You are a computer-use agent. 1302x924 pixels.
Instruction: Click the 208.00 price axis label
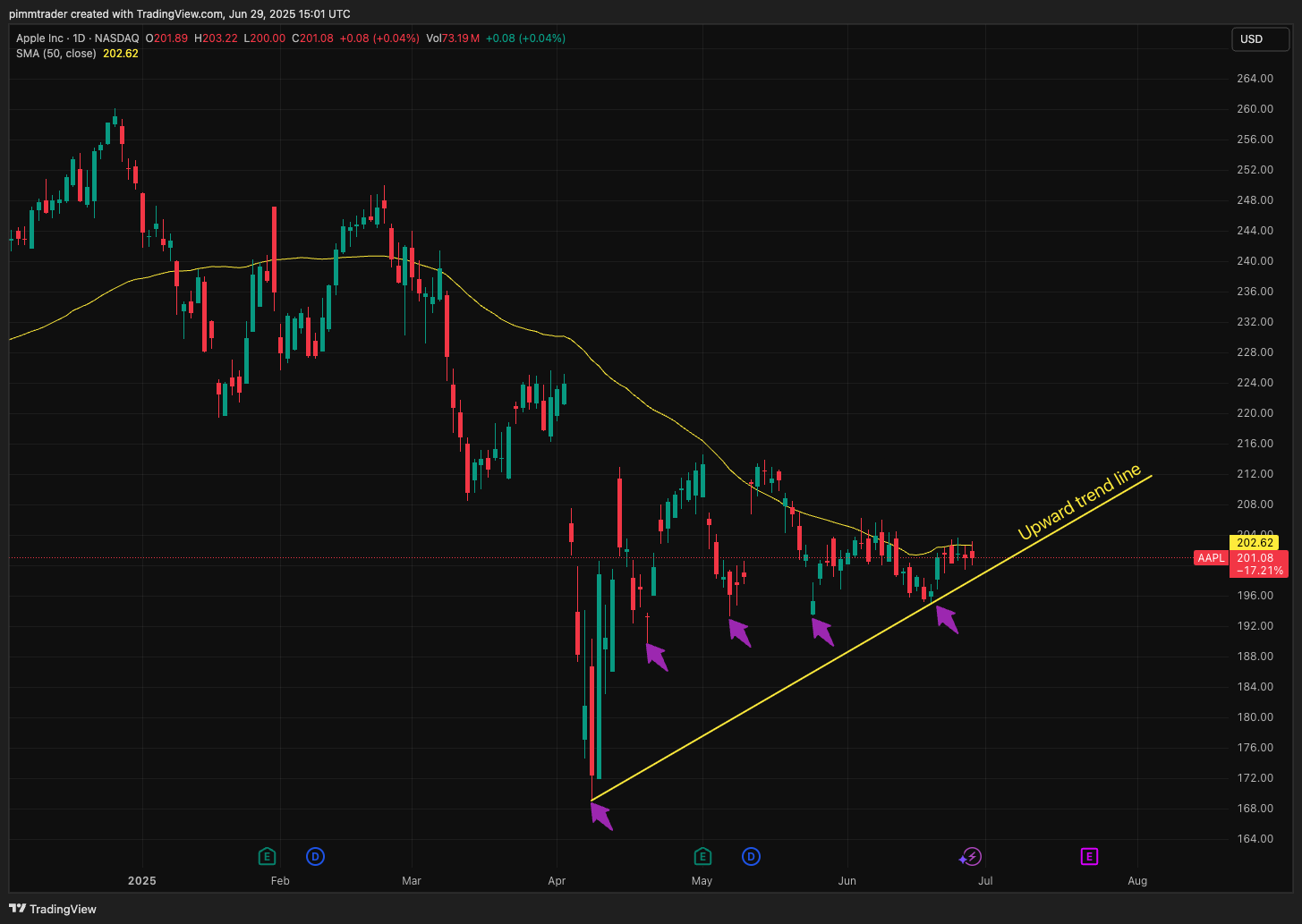[1255, 504]
